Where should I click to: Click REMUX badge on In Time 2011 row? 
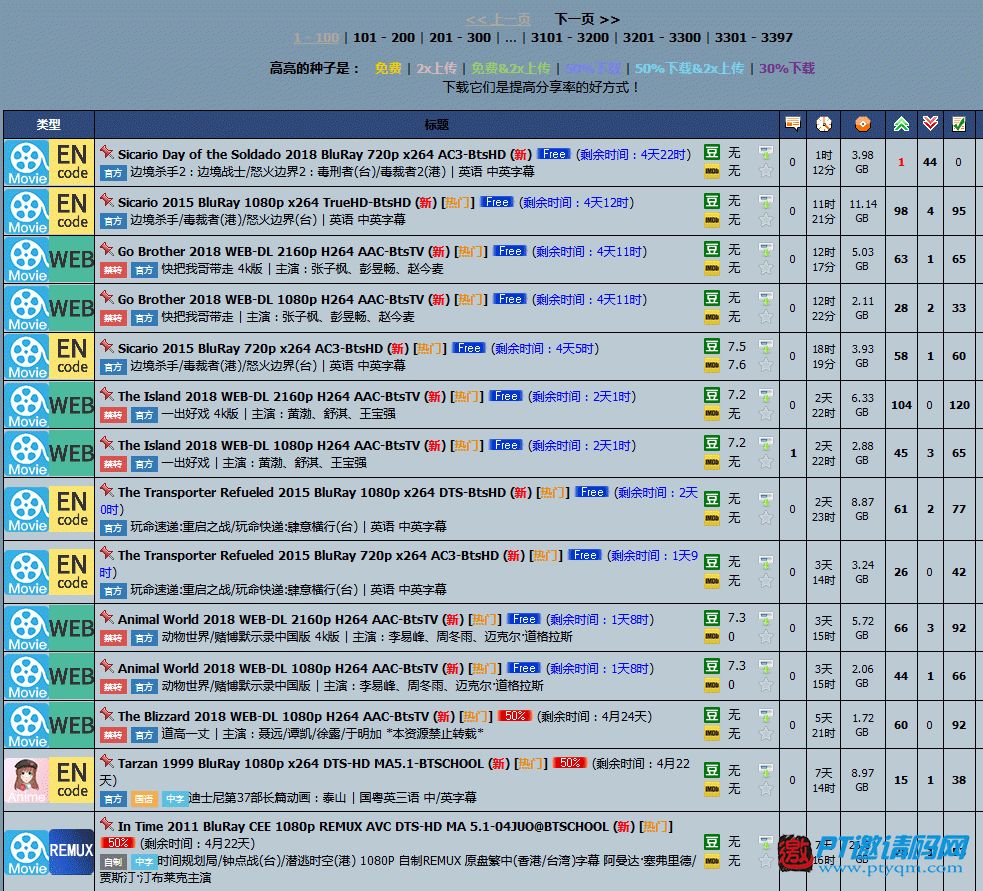[71, 851]
